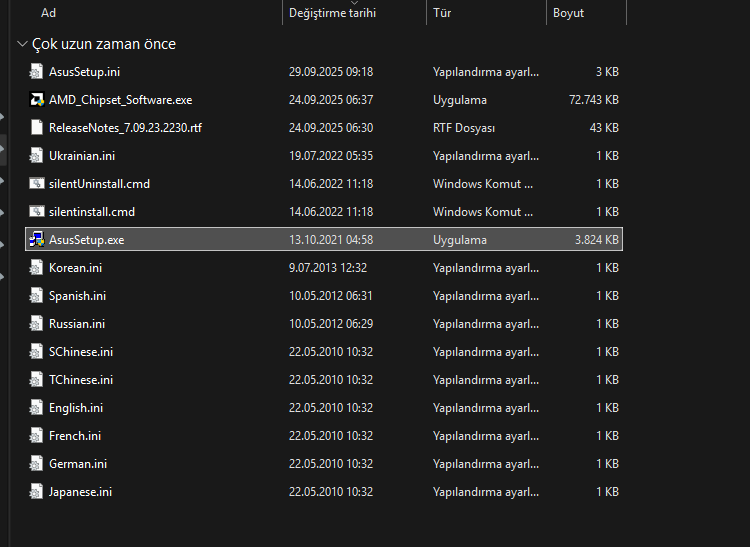Select the group title "Çok uzun zaman önce"
The width and height of the screenshot is (750, 547).
[x=104, y=44]
